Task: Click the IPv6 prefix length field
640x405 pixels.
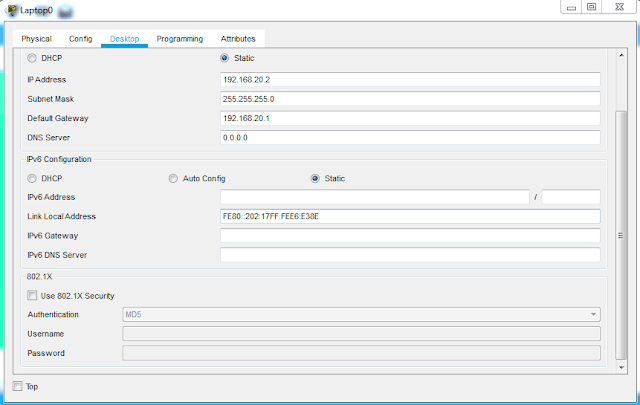Action: click(571, 197)
